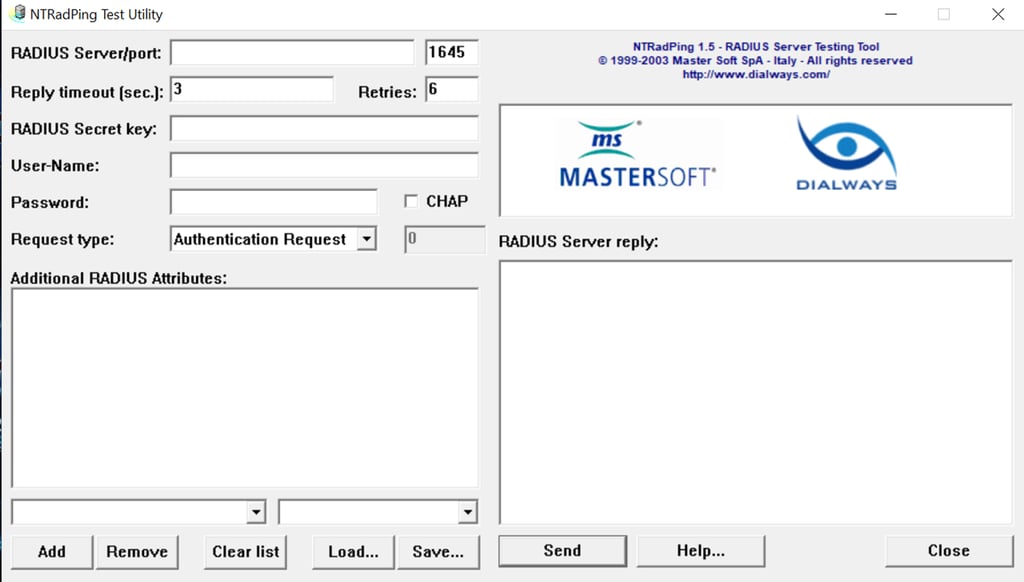Enable the CHAP checkbox

pos(411,200)
